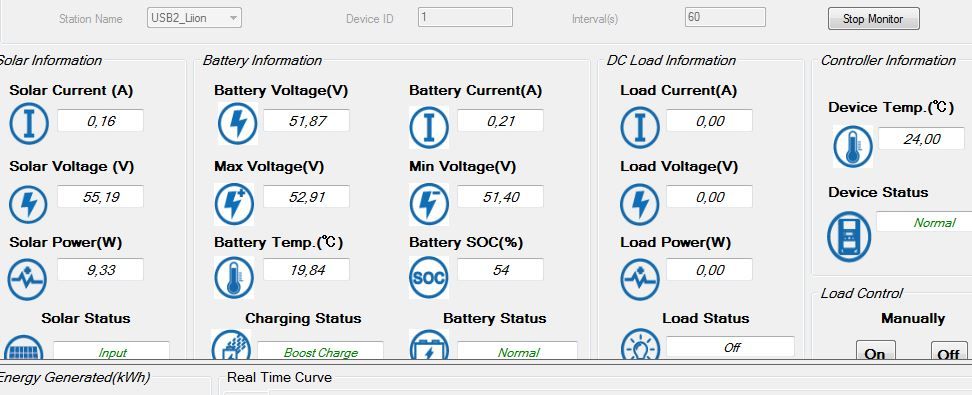Screen dimensions: 972x395
Task: Select Load Power value 0,00
Action: (x=709, y=270)
